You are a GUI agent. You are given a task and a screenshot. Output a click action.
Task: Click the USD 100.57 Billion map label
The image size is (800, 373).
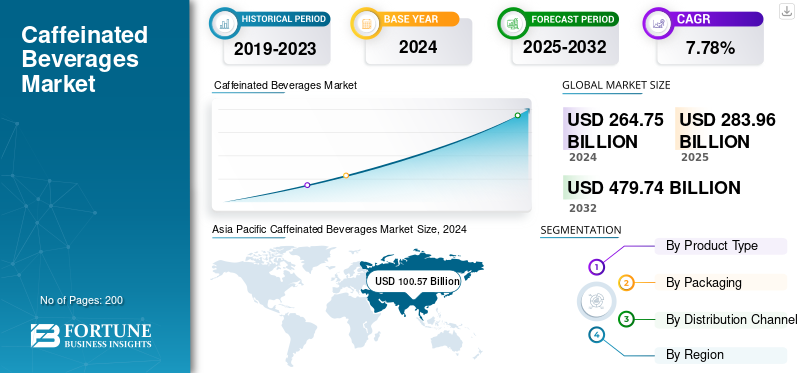click(417, 281)
